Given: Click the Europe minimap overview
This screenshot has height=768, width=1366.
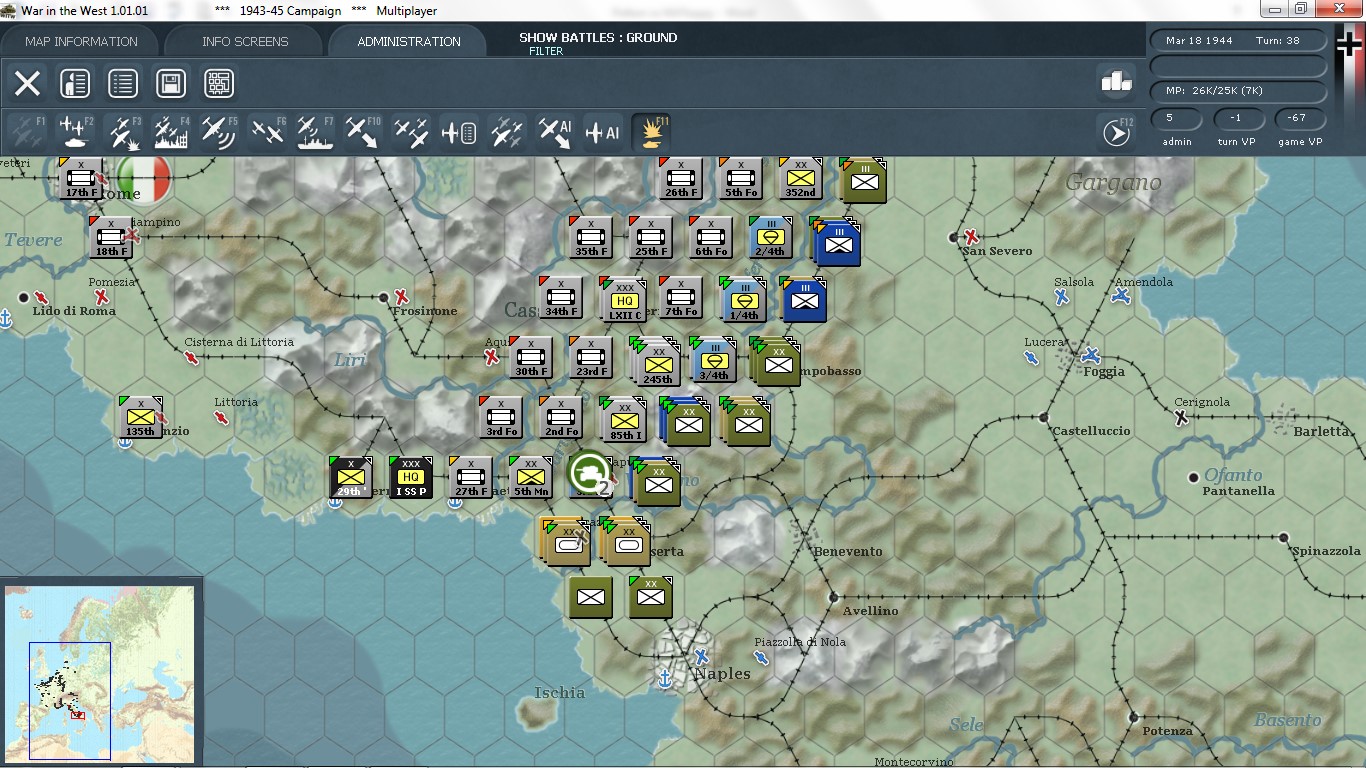Looking at the screenshot, I should [x=100, y=673].
